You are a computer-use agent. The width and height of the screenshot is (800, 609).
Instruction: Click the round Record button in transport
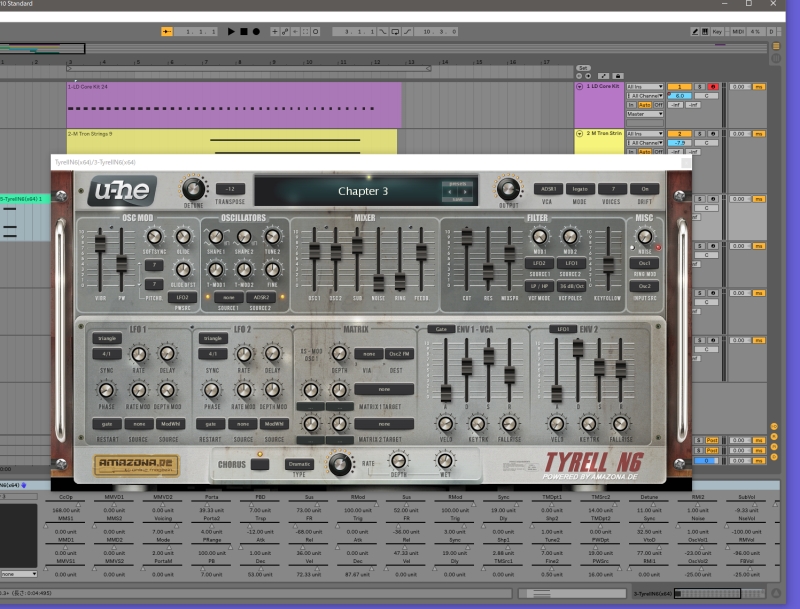tap(255, 32)
